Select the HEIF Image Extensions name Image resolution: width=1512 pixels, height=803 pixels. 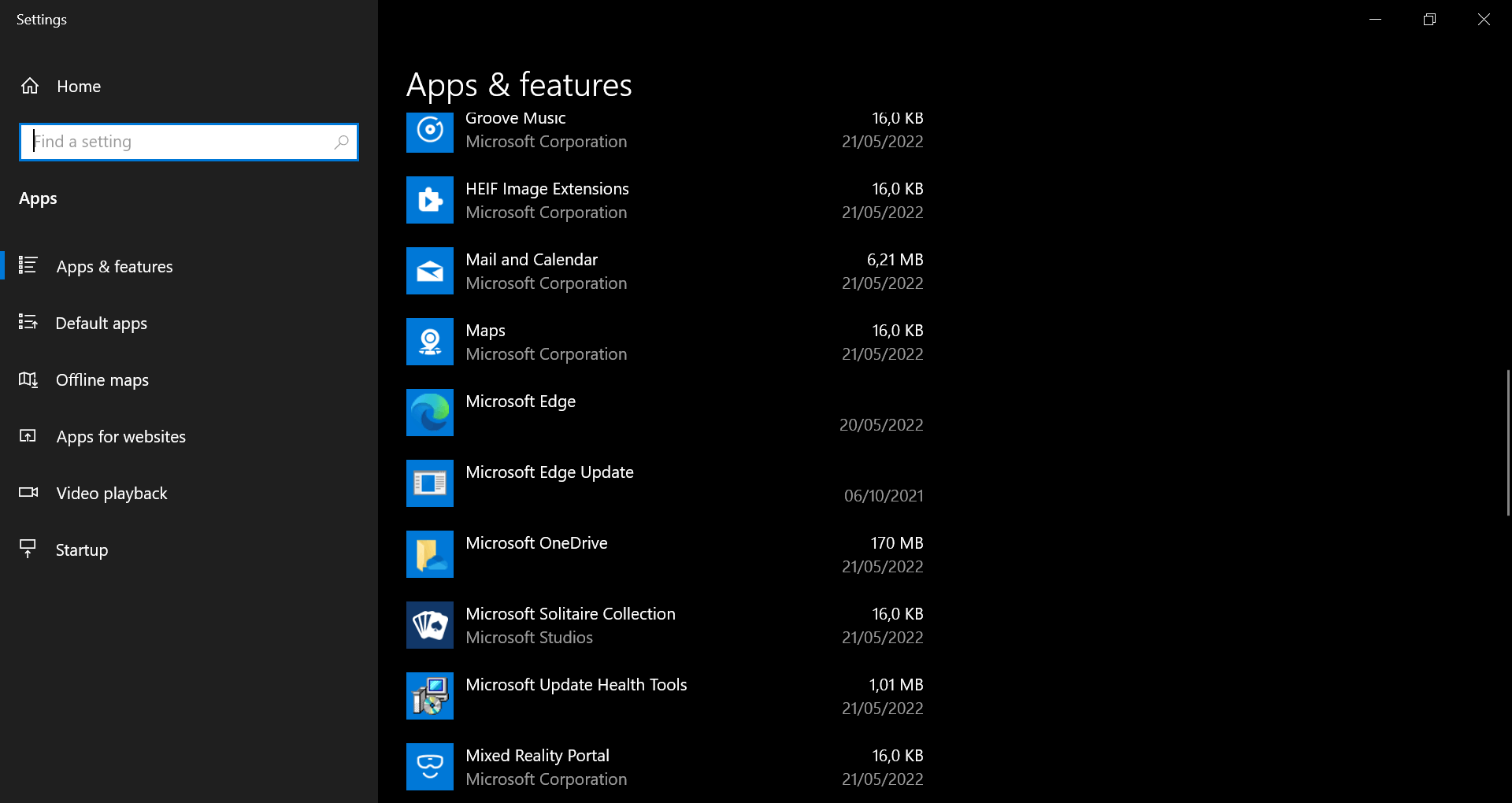[x=547, y=189]
